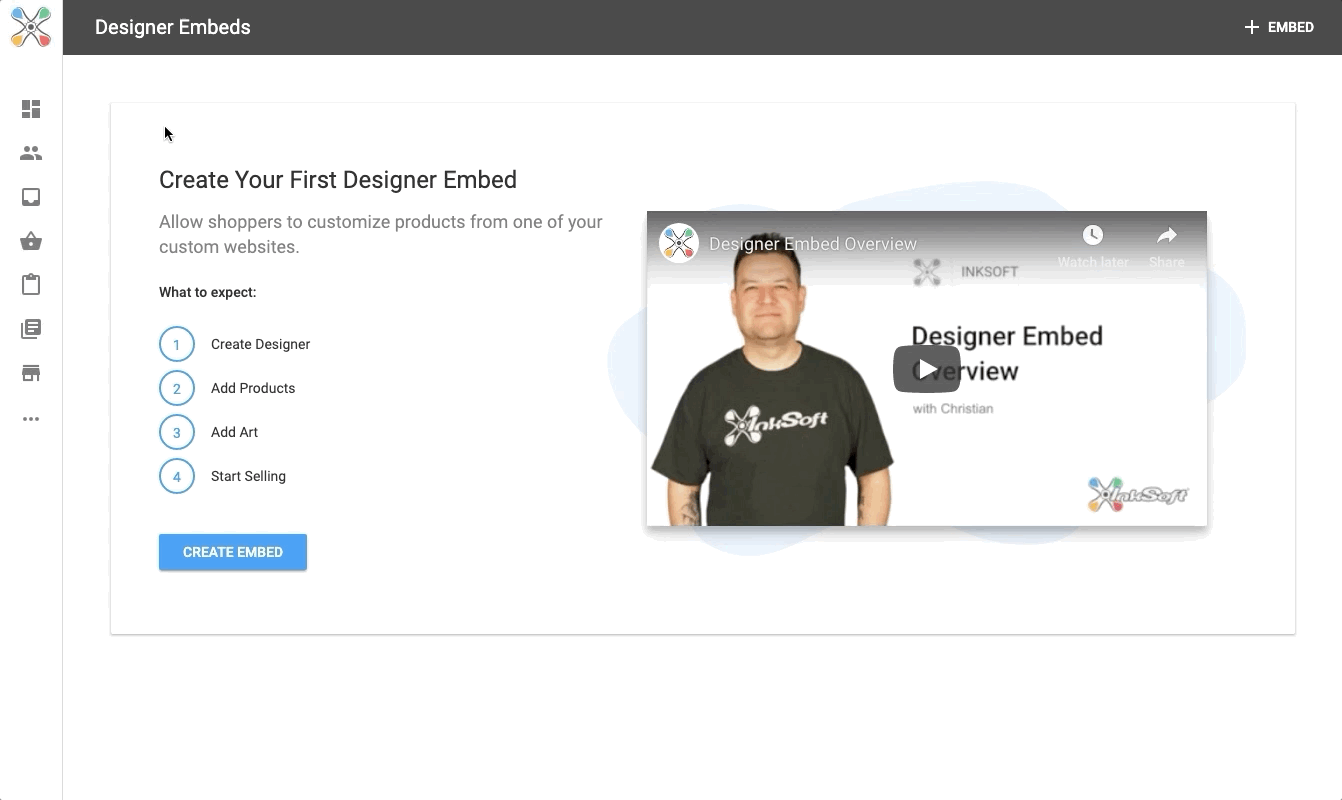This screenshot has width=1342, height=800.
Task: Open the dashboard icon in sidebar
Action: (31, 109)
